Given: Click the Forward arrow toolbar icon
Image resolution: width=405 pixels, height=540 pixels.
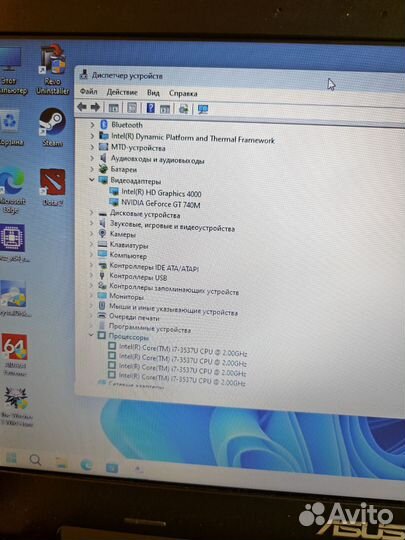Looking at the screenshot, I should (x=95, y=107).
